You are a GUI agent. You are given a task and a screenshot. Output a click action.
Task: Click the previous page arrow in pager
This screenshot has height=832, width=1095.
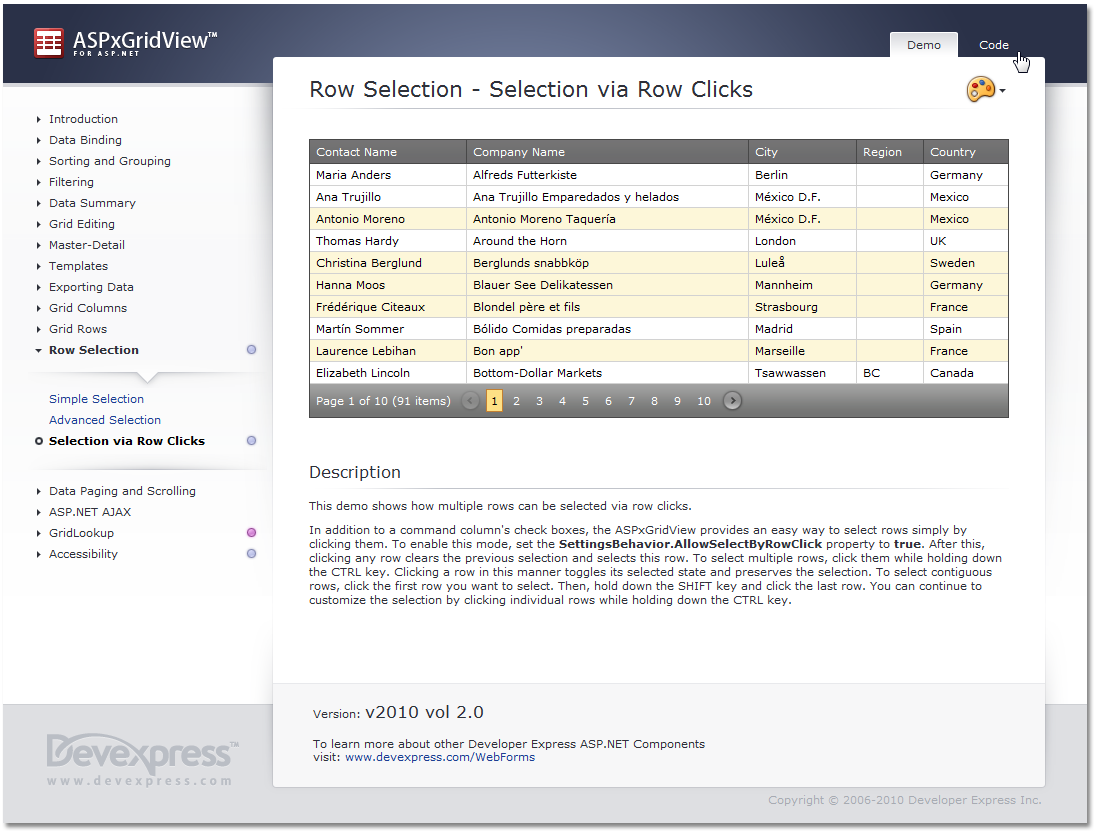470,401
